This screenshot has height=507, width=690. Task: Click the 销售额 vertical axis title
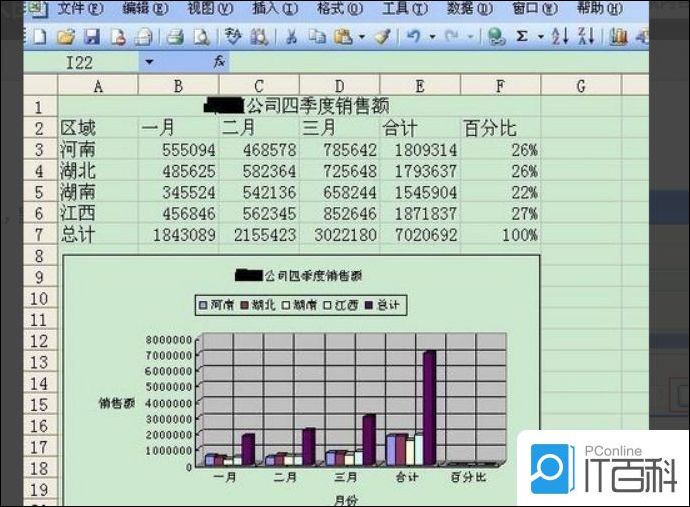(117, 403)
